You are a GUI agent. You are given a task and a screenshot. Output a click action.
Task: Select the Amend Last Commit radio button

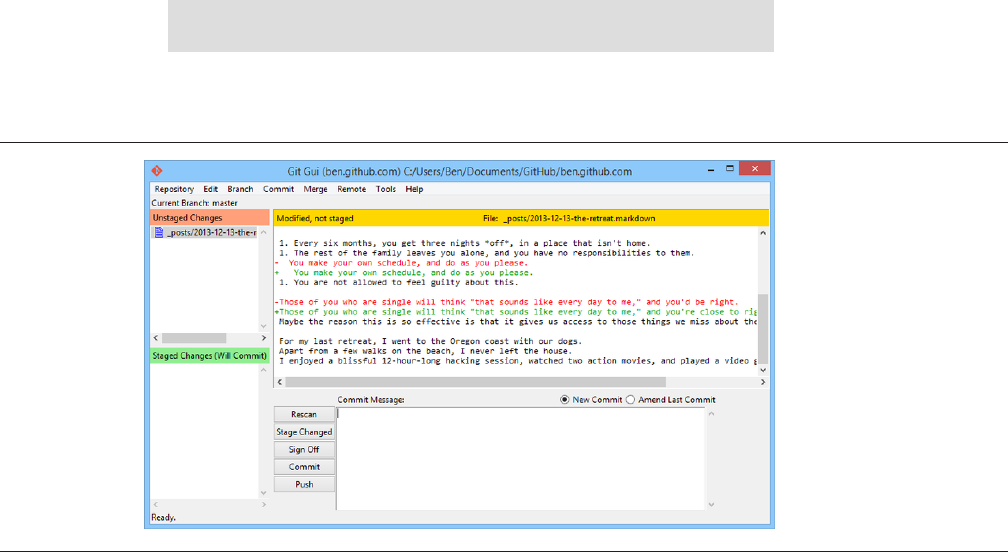tap(630, 400)
